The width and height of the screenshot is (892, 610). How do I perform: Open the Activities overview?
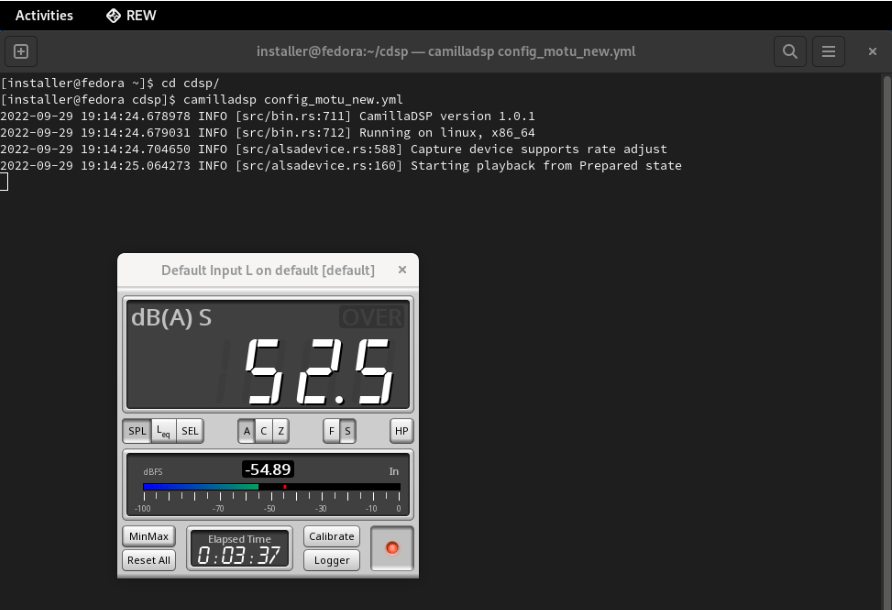44,15
